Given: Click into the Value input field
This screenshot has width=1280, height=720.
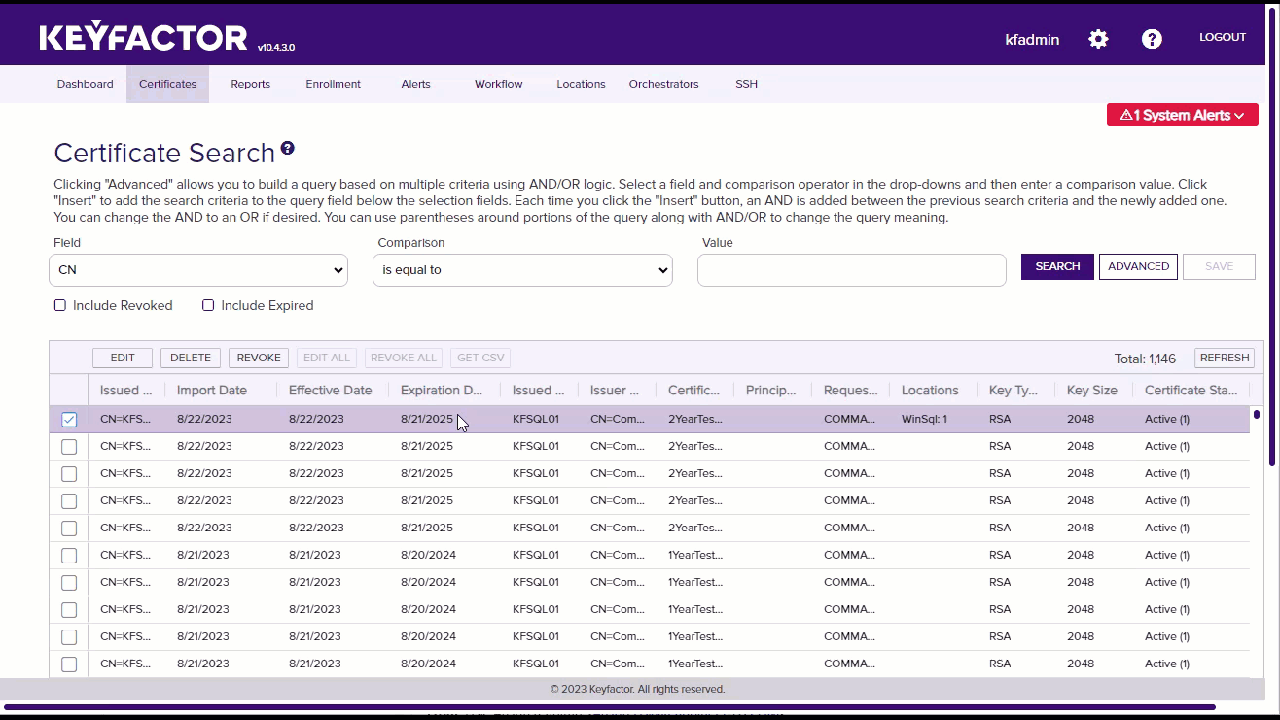Looking at the screenshot, I should tap(851, 270).
